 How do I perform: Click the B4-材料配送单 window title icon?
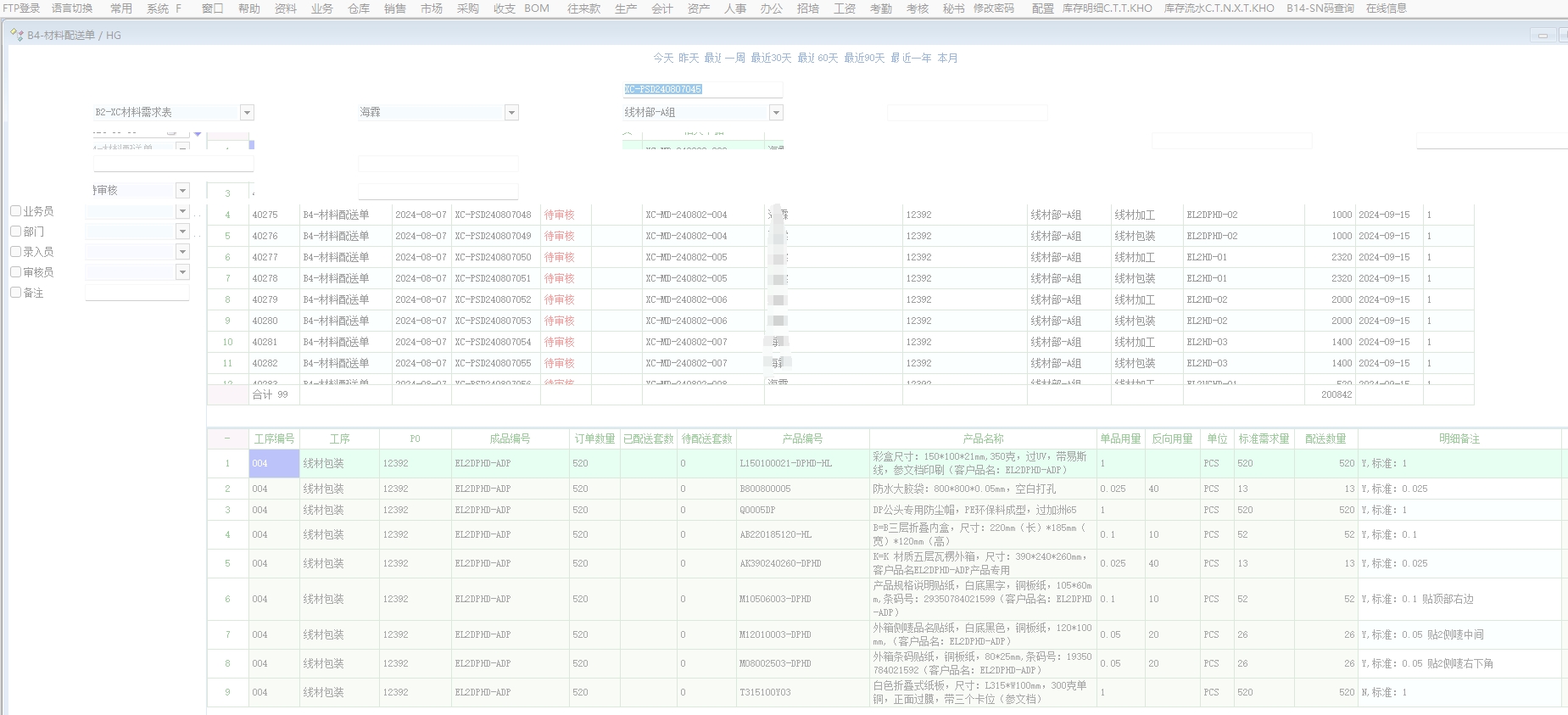point(16,35)
